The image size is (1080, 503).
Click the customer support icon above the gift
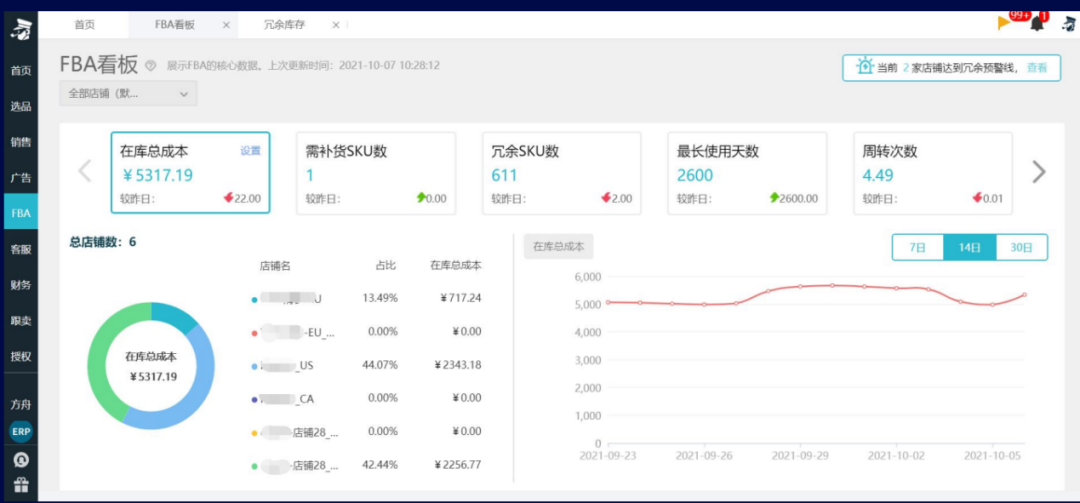(x=20, y=461)
